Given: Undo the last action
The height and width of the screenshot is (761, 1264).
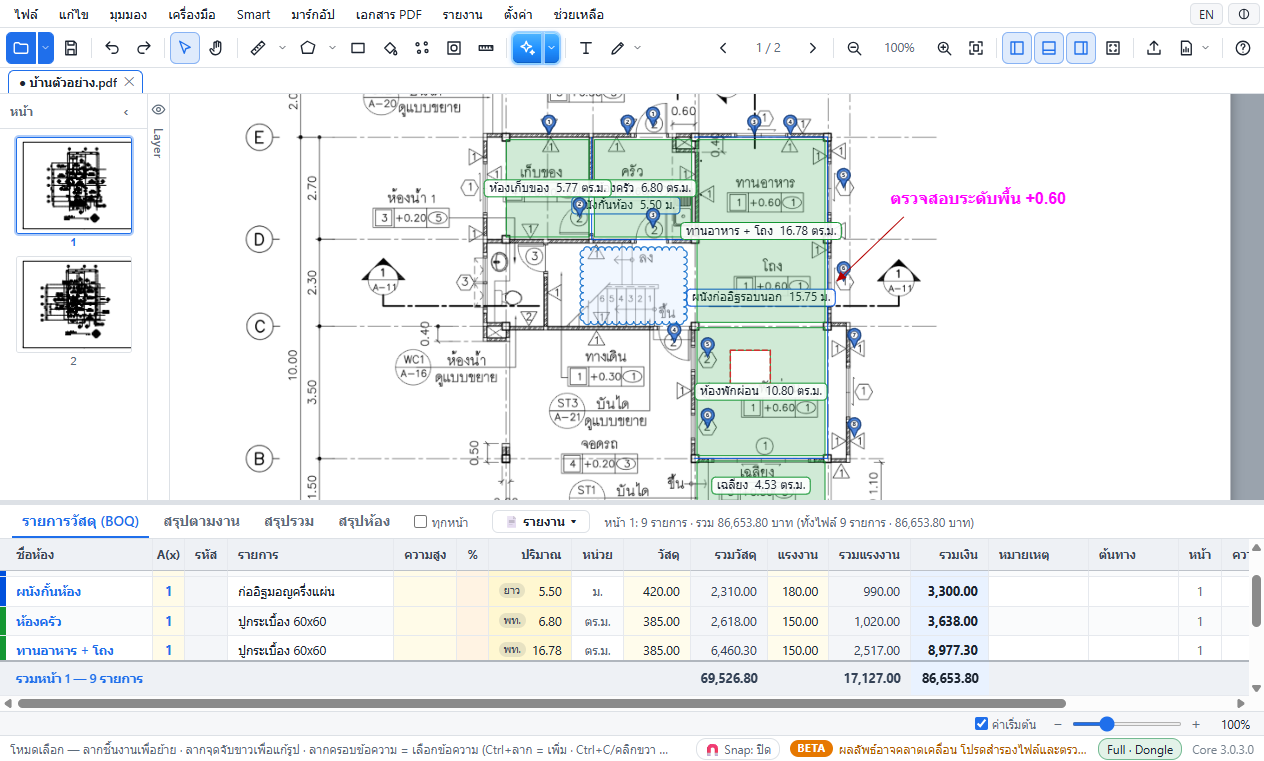Looking at the screenshot, I should pos(112,48).
